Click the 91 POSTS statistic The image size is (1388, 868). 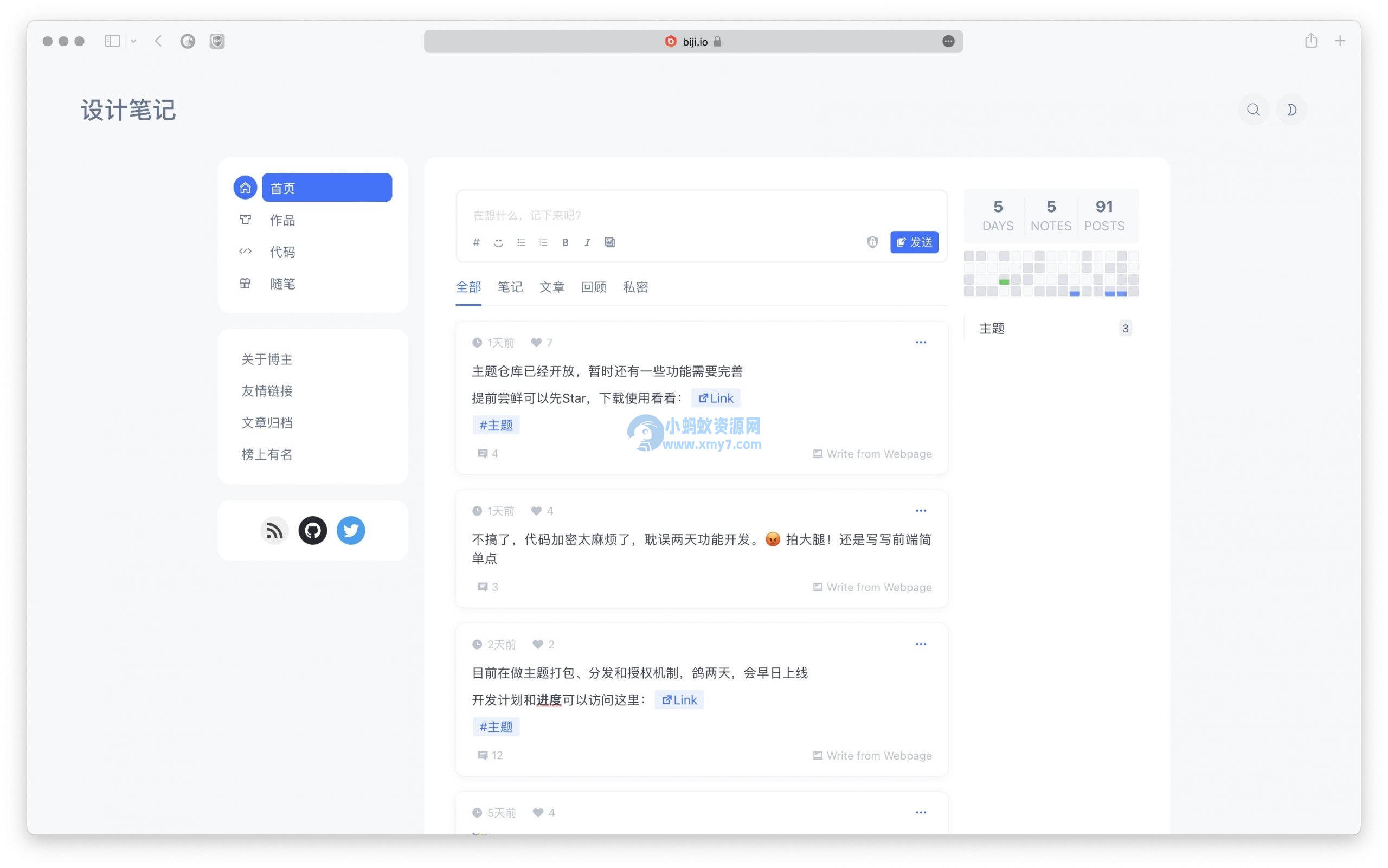click(x=1104, y=215)
